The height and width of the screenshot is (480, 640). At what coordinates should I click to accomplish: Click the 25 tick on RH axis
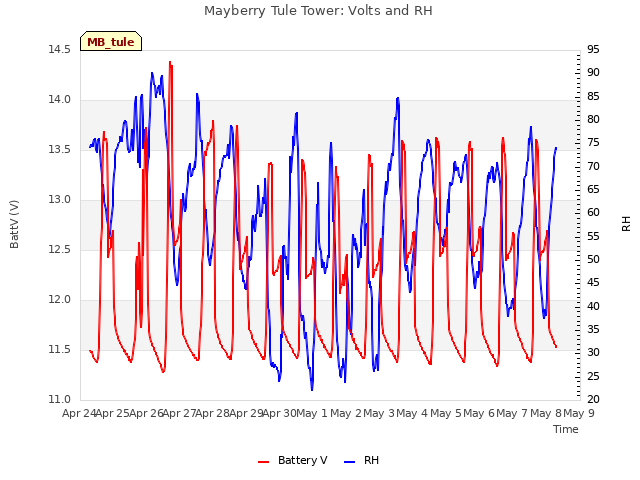coord(593,376)
